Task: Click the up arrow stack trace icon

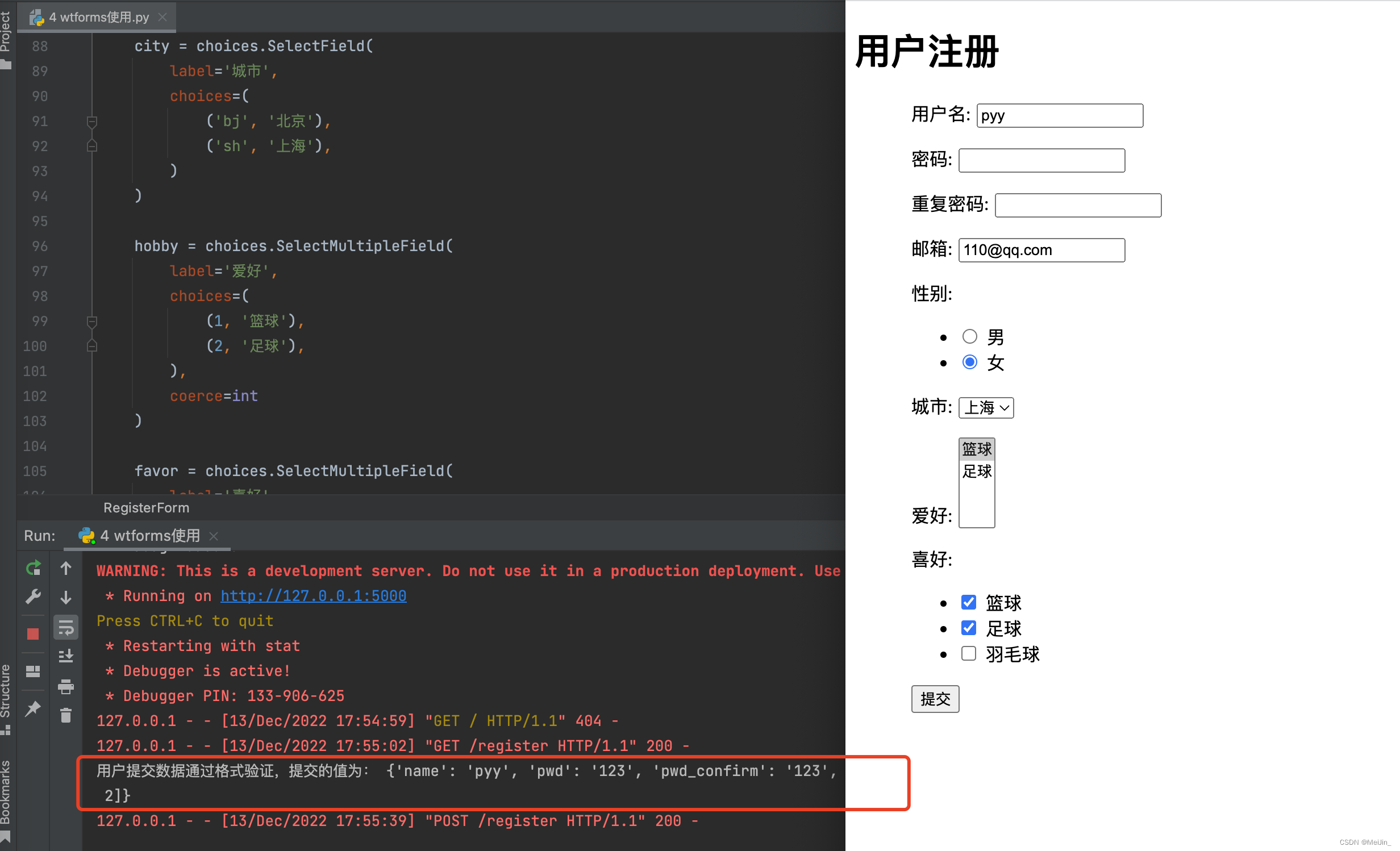Action: coord(66,568)
